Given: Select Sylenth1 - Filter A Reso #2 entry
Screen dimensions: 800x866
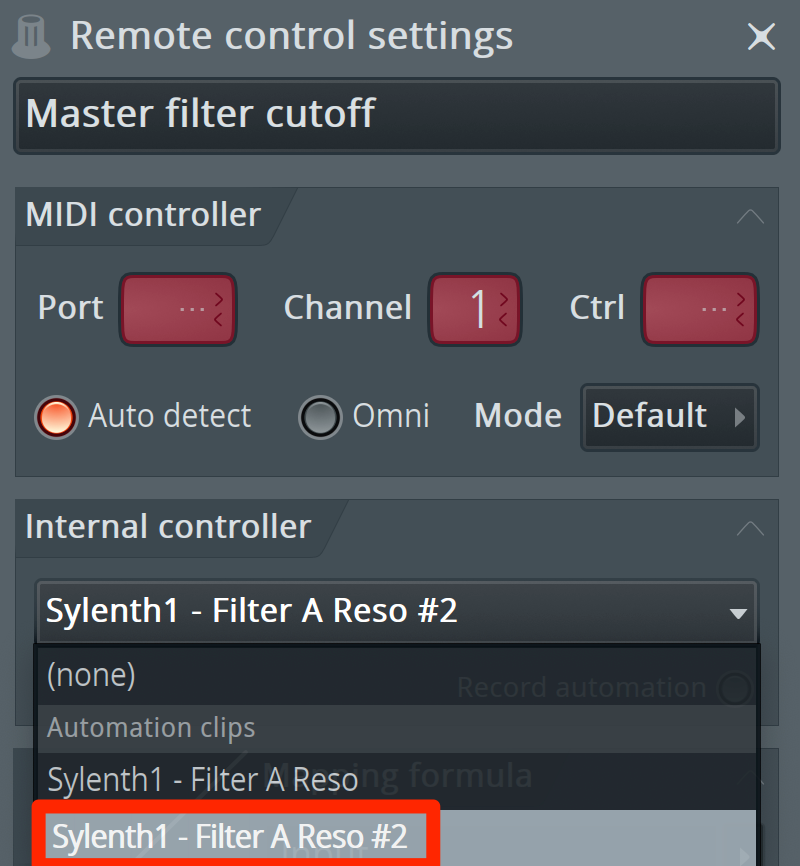Looking at the screenshot, I should pyautogui.click(x=396, y=837).
